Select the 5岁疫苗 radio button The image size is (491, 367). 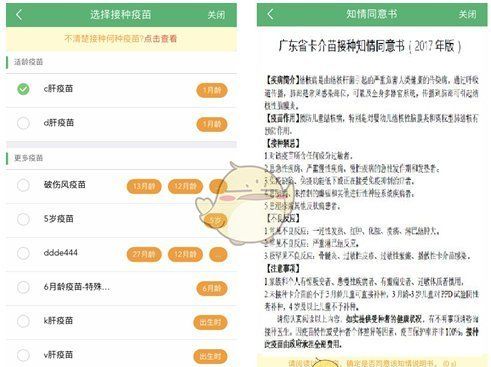click(x=23, y=219)
